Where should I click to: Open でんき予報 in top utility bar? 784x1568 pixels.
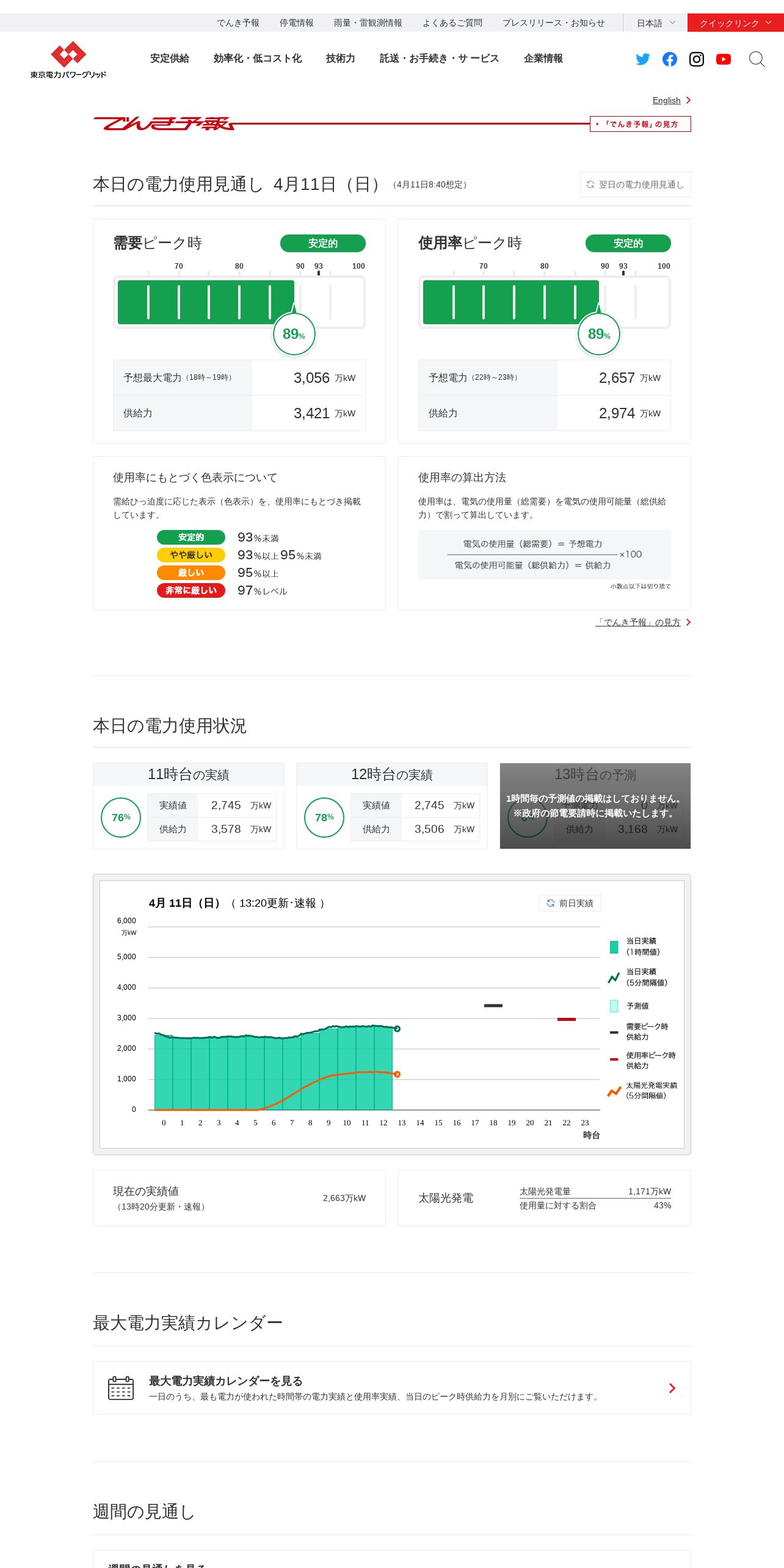click(x=238, y=23)
